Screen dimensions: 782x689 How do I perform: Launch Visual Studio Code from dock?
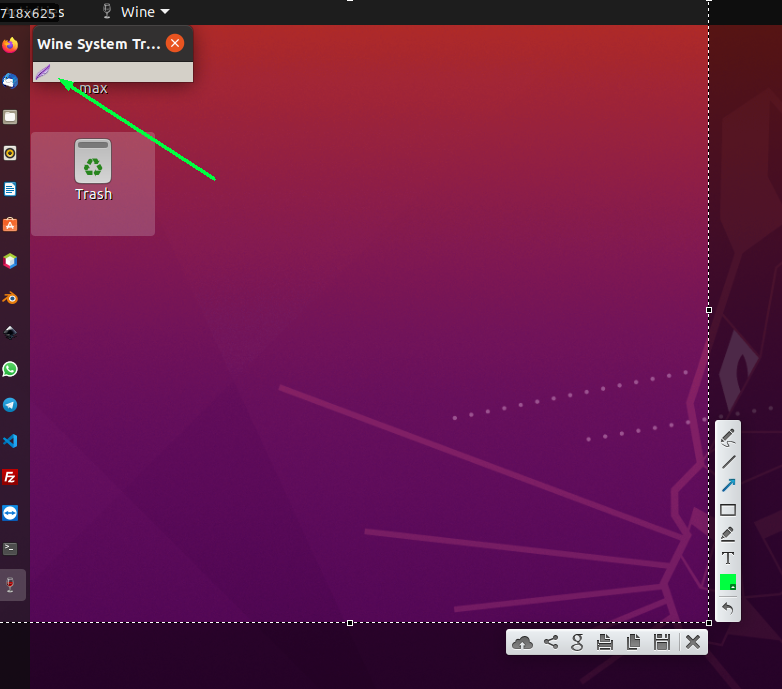click(10, 441)
